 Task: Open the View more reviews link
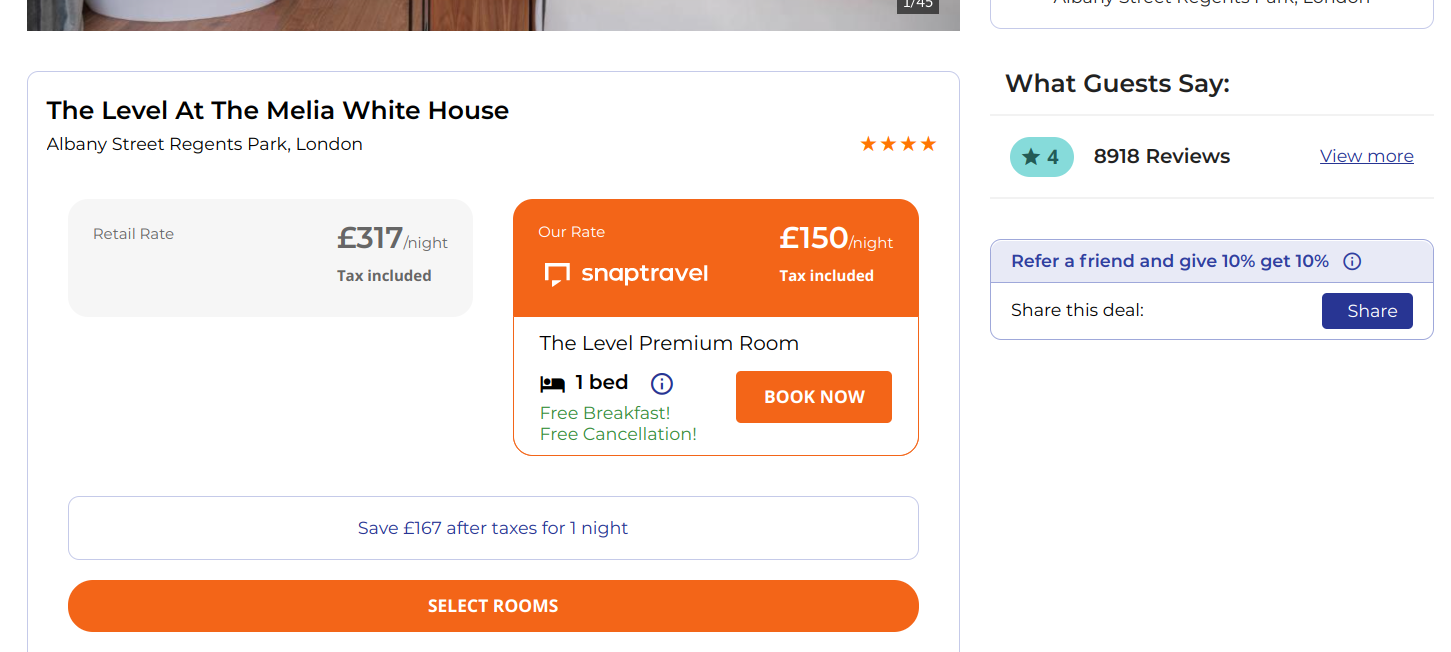pyautogui.click(x=1366, y=156)
